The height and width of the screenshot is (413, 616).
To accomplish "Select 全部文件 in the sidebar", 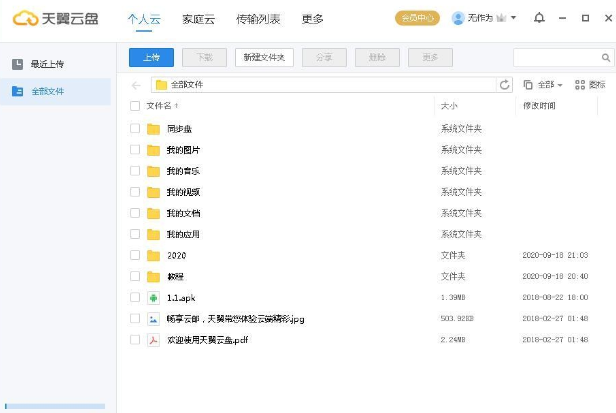I will coord(55,91).
